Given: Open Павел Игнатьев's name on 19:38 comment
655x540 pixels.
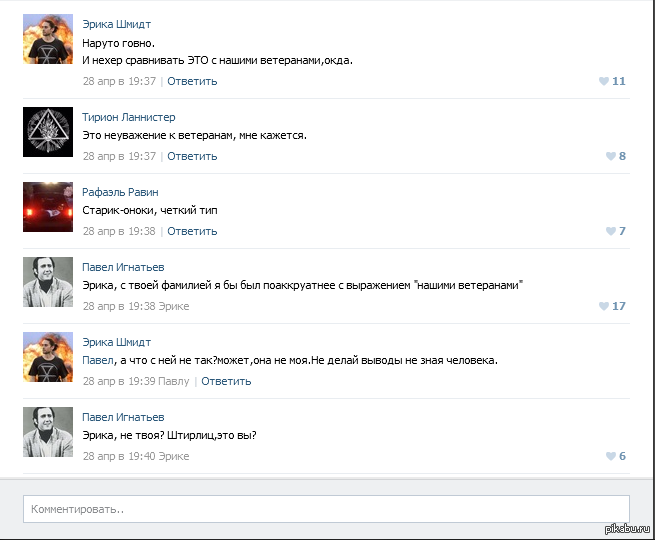Looking at the screenshot, I should (123, 267).
